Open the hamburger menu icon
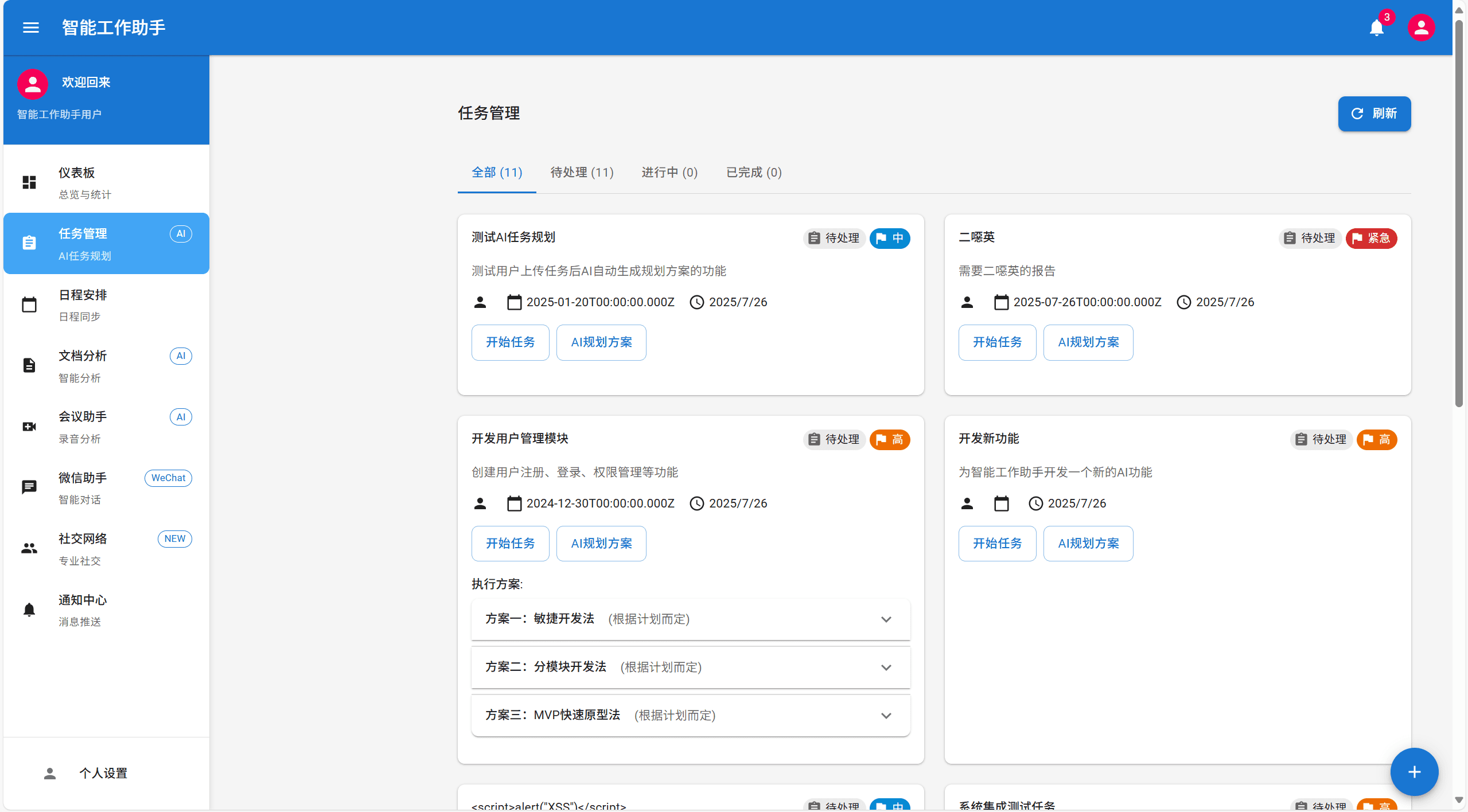Screen dimensions: 1468x812 click(31, 28)
